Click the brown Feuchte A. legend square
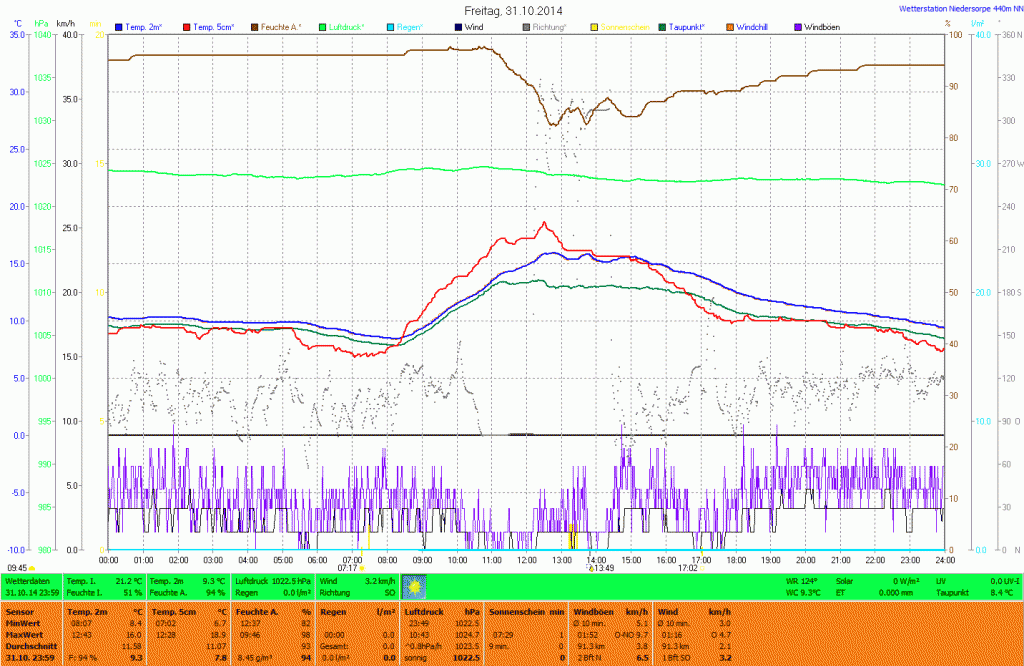 [x=255, y=27]
